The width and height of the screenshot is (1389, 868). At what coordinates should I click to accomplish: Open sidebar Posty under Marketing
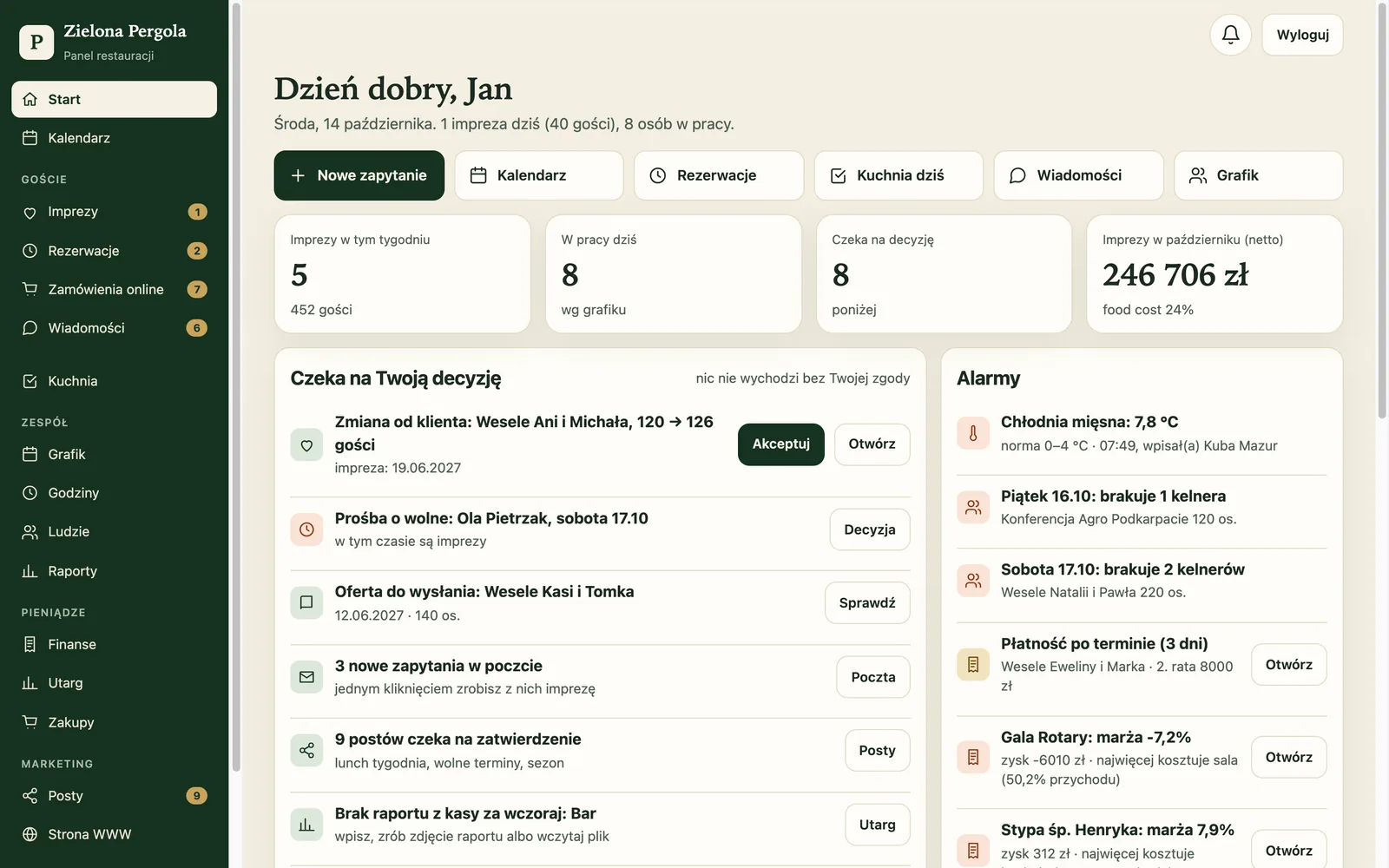tap(114, 796)
